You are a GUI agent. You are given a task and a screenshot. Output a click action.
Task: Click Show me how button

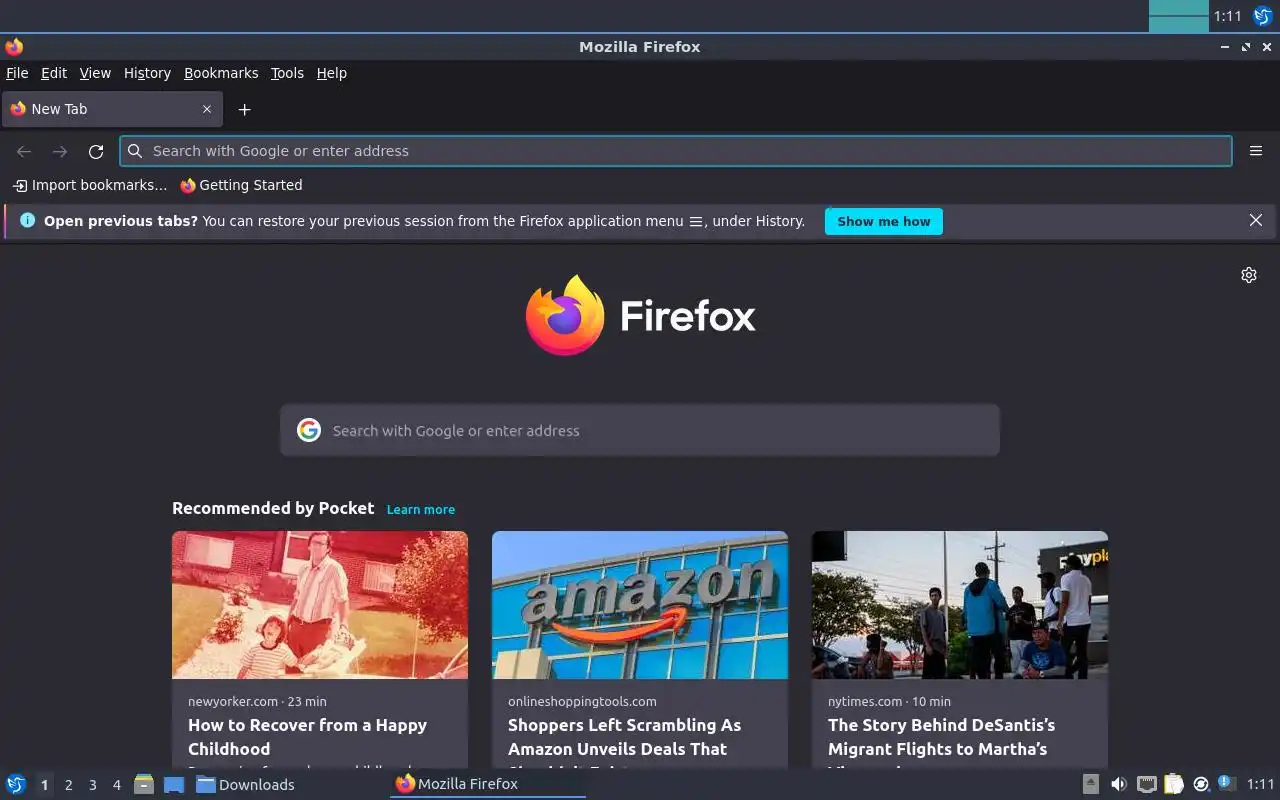(x=884, y=221)
